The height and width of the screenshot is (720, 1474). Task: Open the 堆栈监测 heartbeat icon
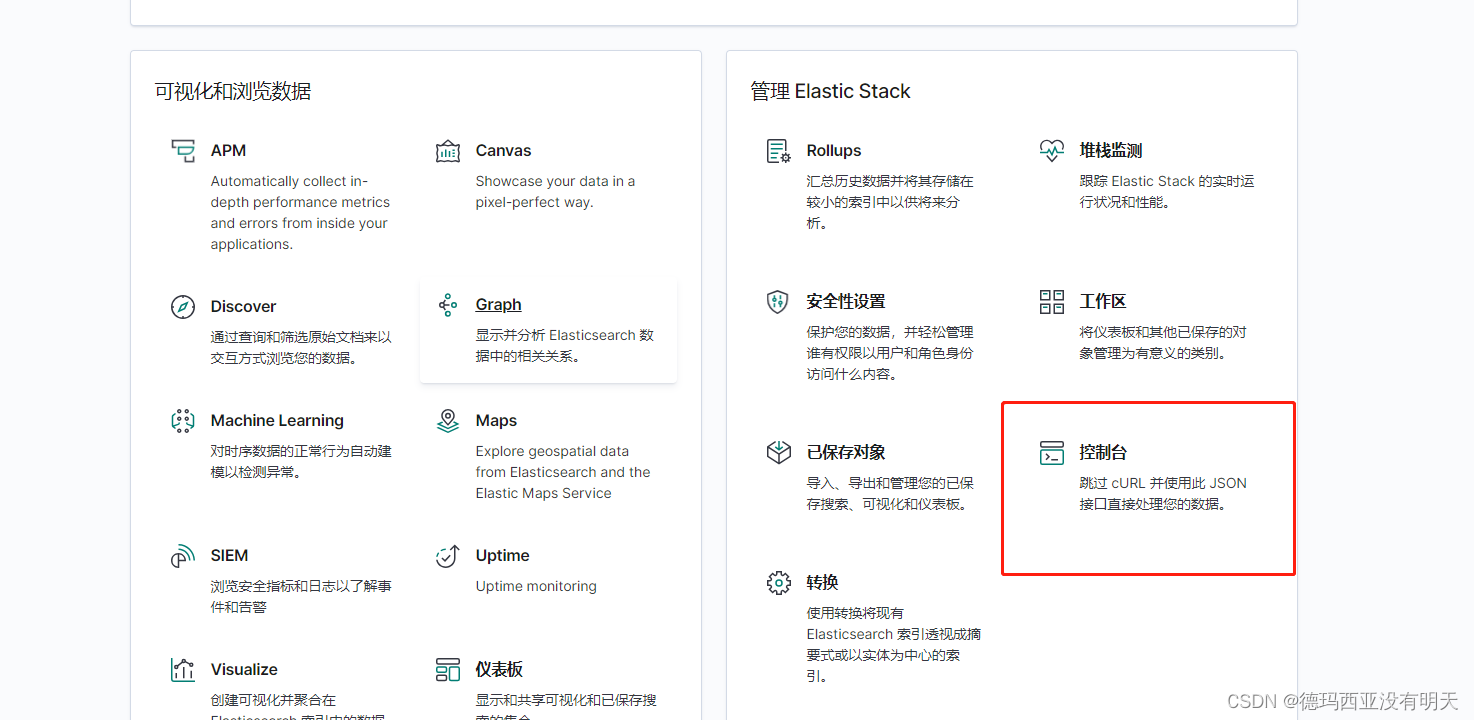[x=1052, y=151]
